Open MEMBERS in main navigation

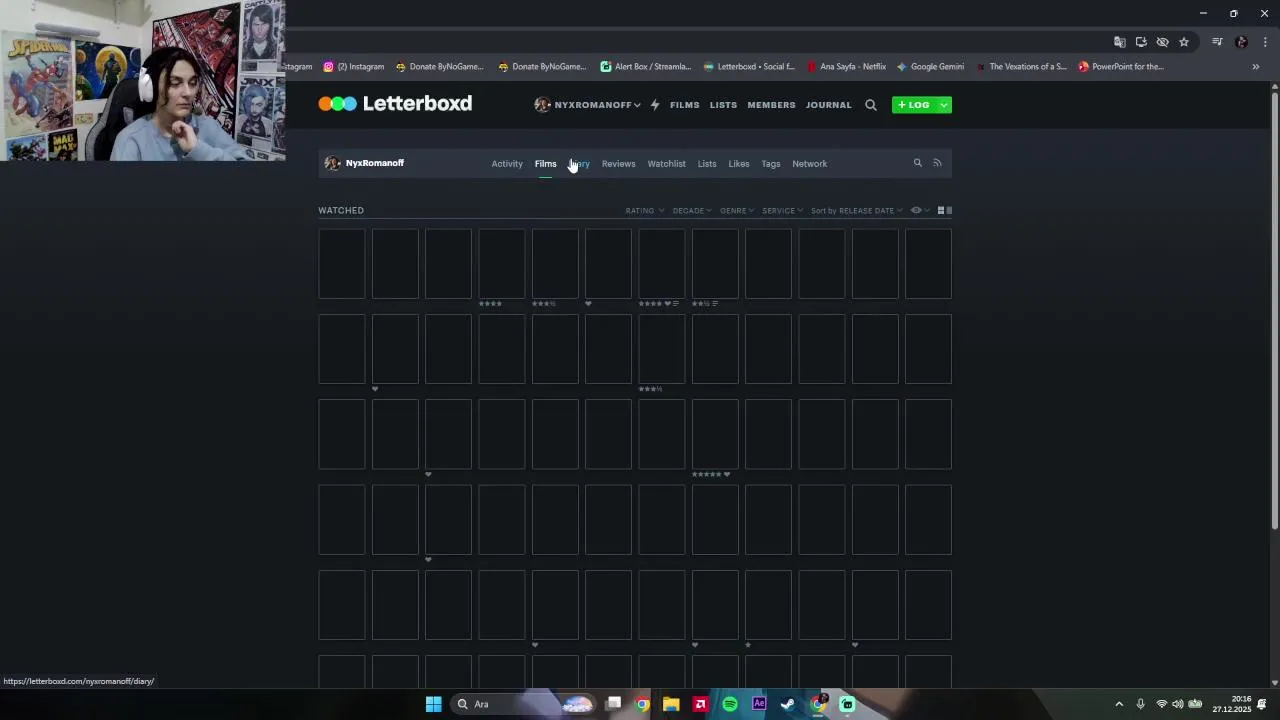pyautogui.click(x=771, y=105)
